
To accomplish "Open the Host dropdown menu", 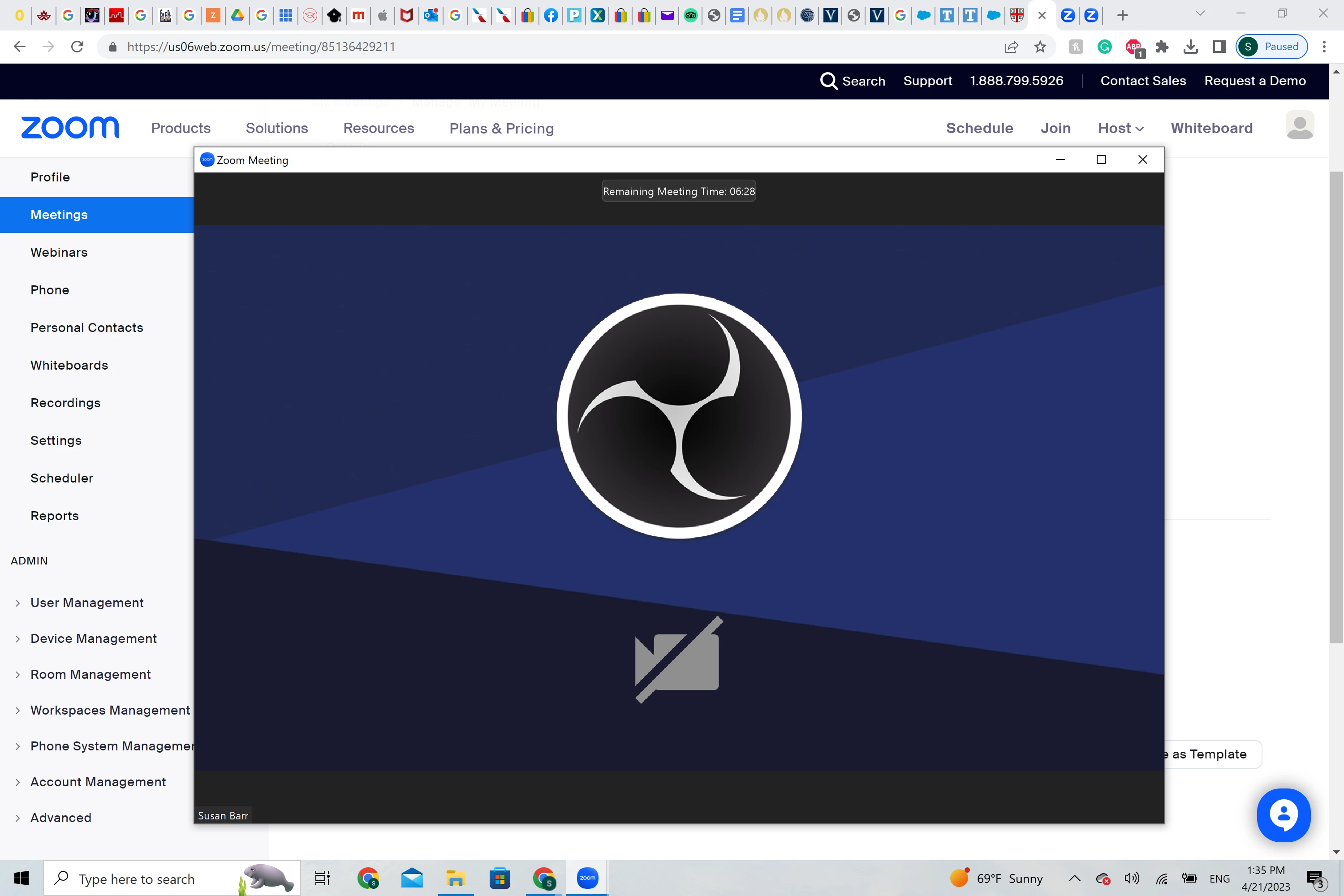I will point(1120,128).
